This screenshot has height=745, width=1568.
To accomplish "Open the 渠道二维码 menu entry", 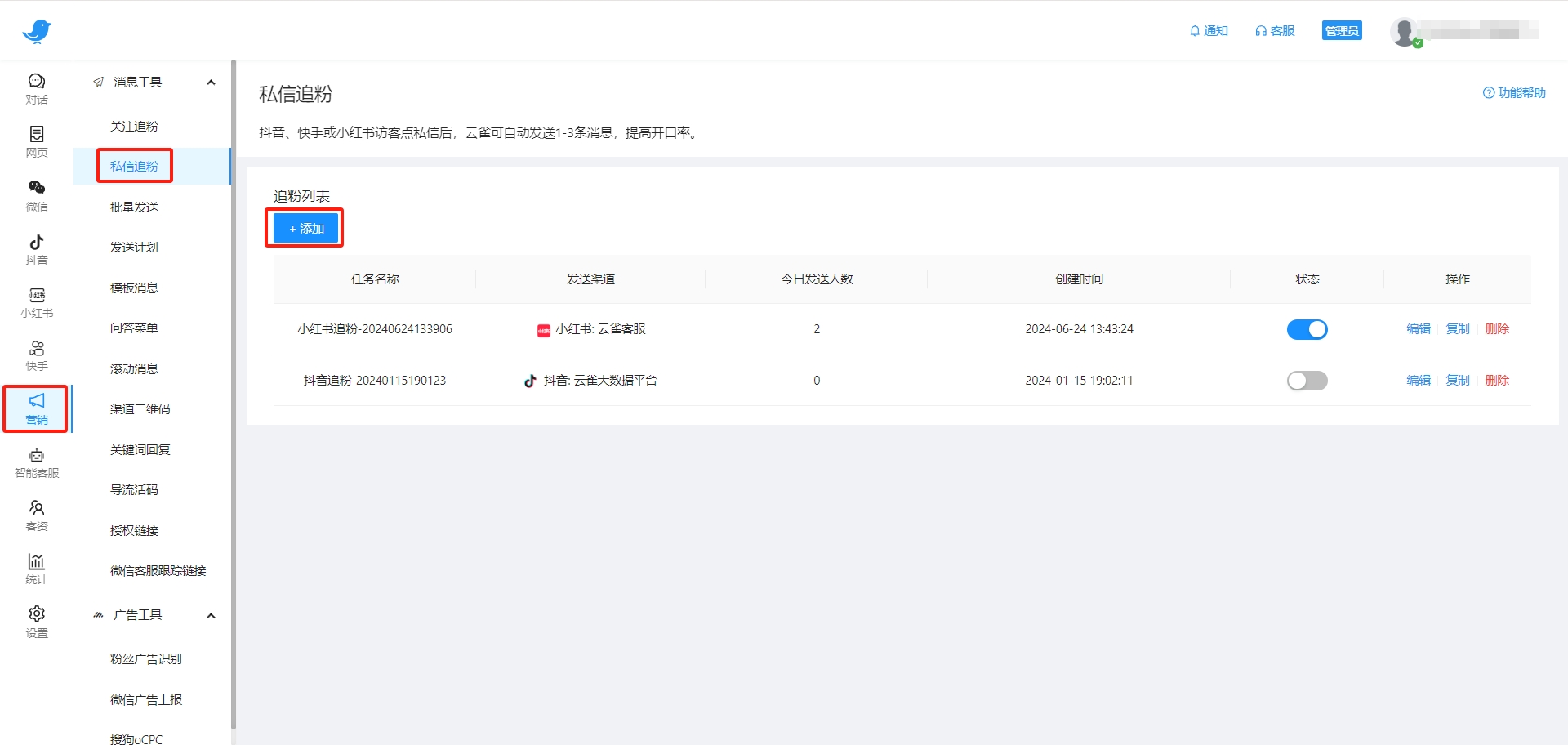I will pos(139,408).
